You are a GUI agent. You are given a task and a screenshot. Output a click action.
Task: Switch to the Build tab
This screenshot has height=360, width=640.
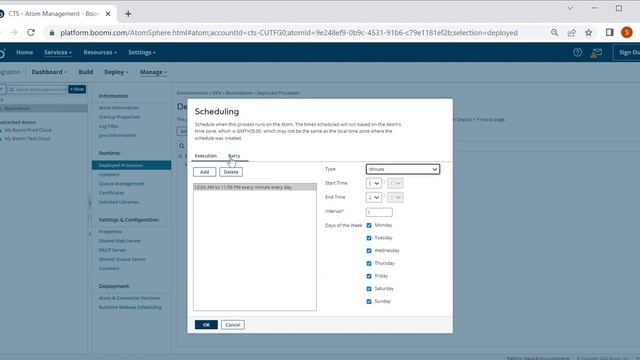click(86, 72)
